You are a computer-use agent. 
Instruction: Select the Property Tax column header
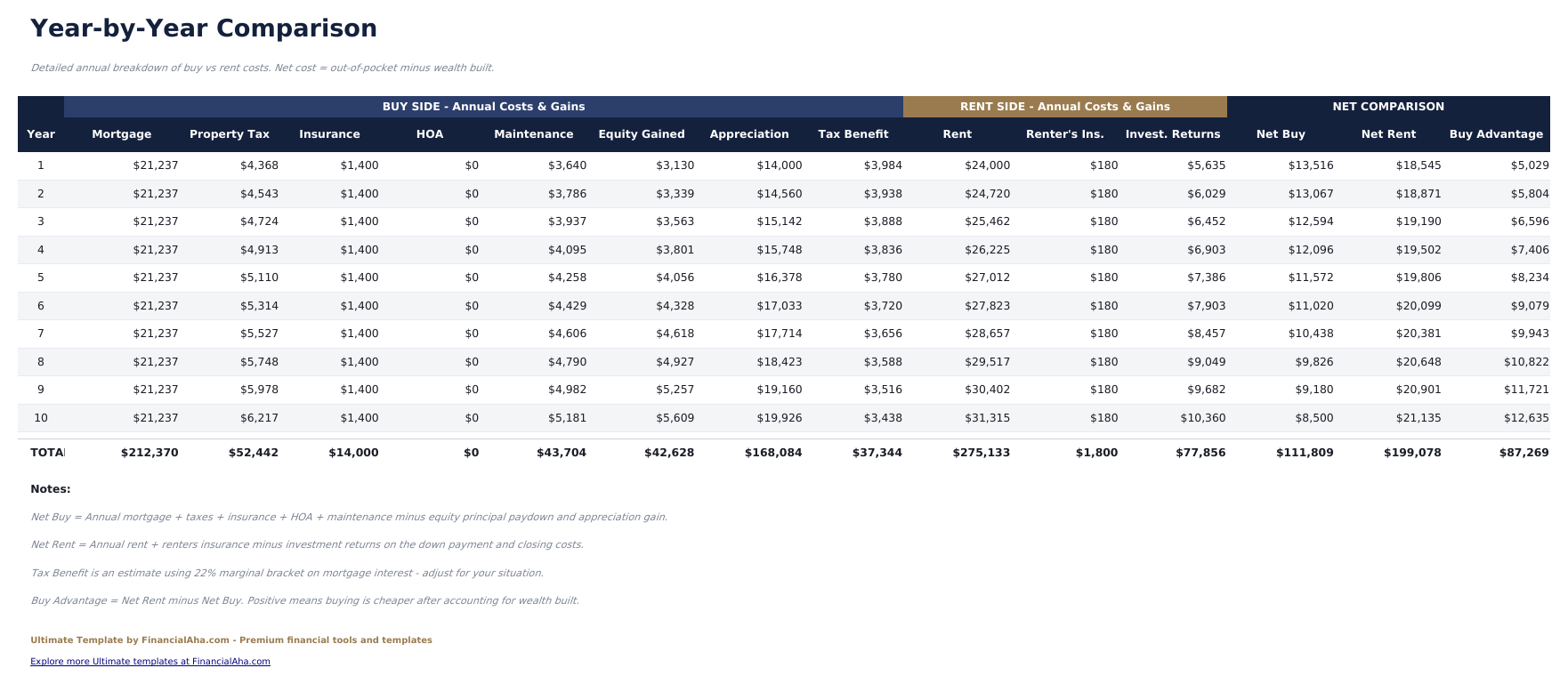click(229, 134)
